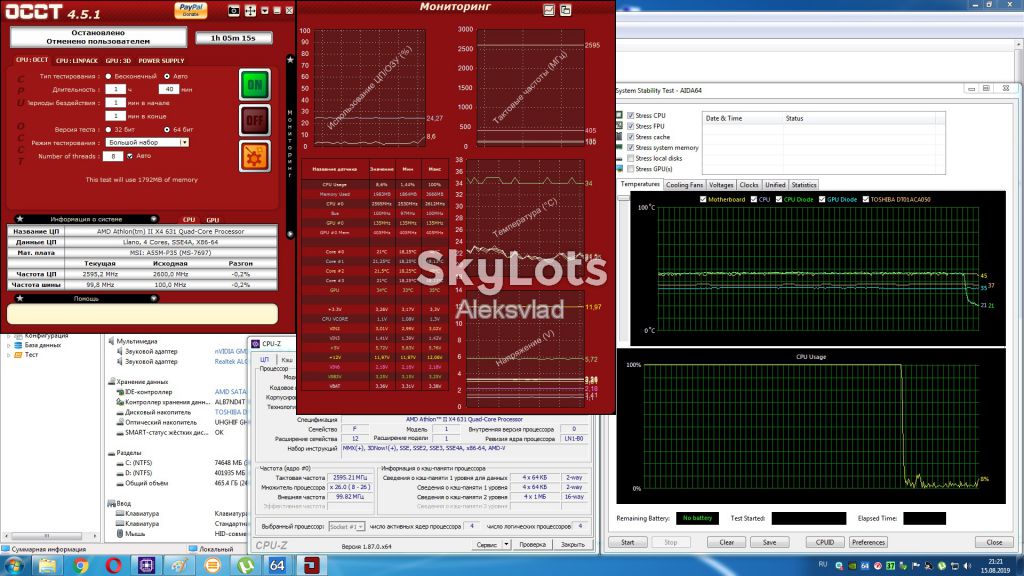Click the Start button in AIDA64

[x=628, y=542]
